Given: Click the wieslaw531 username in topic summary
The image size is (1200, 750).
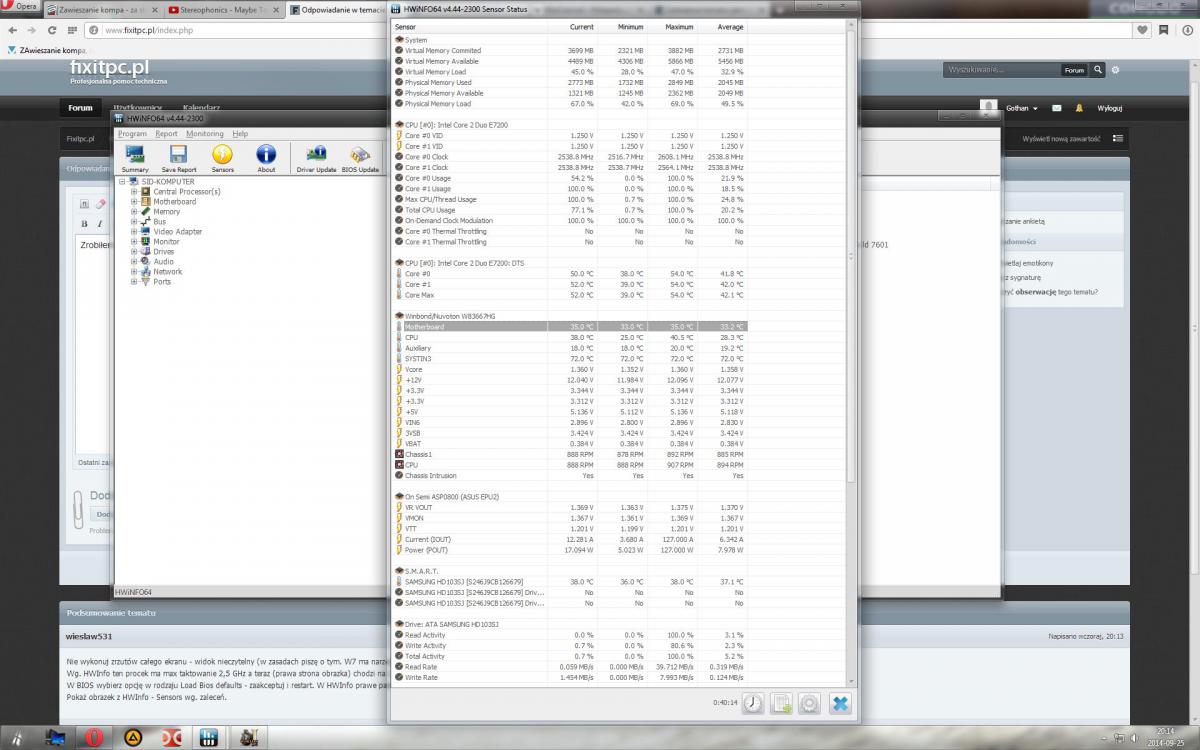Looking at the screenshot, I should click(90, 636).
